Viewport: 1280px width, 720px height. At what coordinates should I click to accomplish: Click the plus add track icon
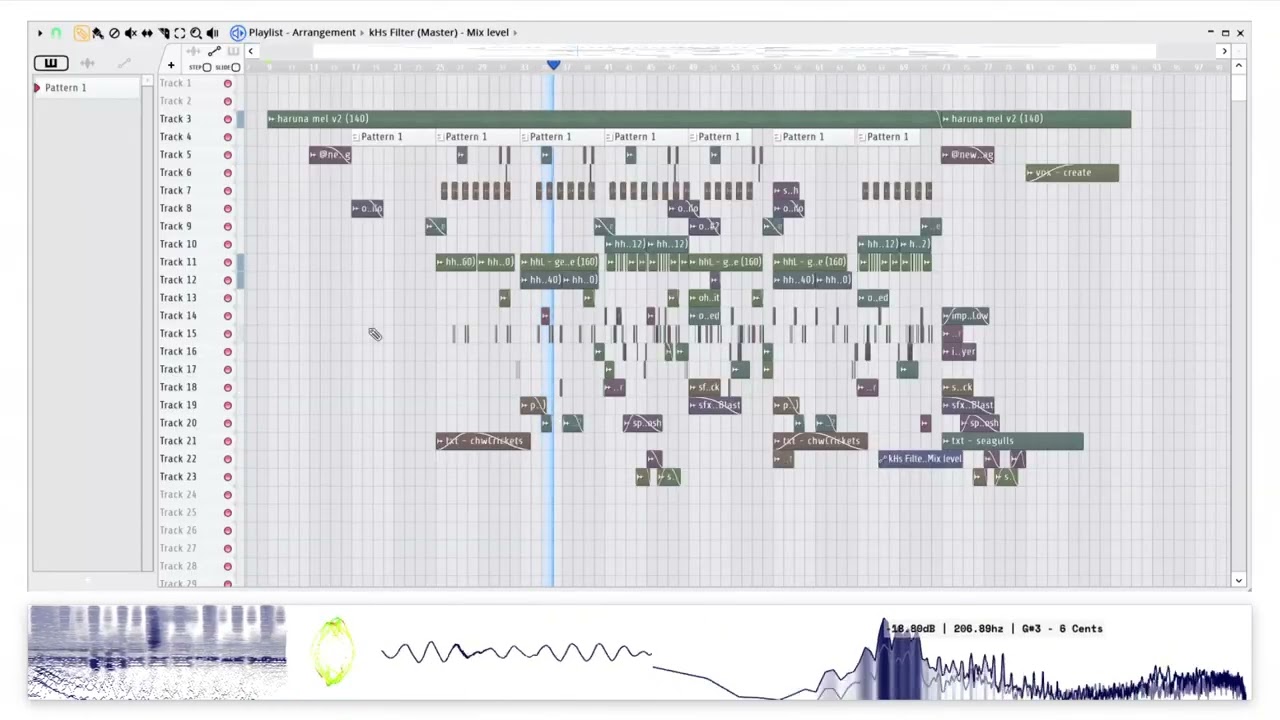(x=171, y=66)
